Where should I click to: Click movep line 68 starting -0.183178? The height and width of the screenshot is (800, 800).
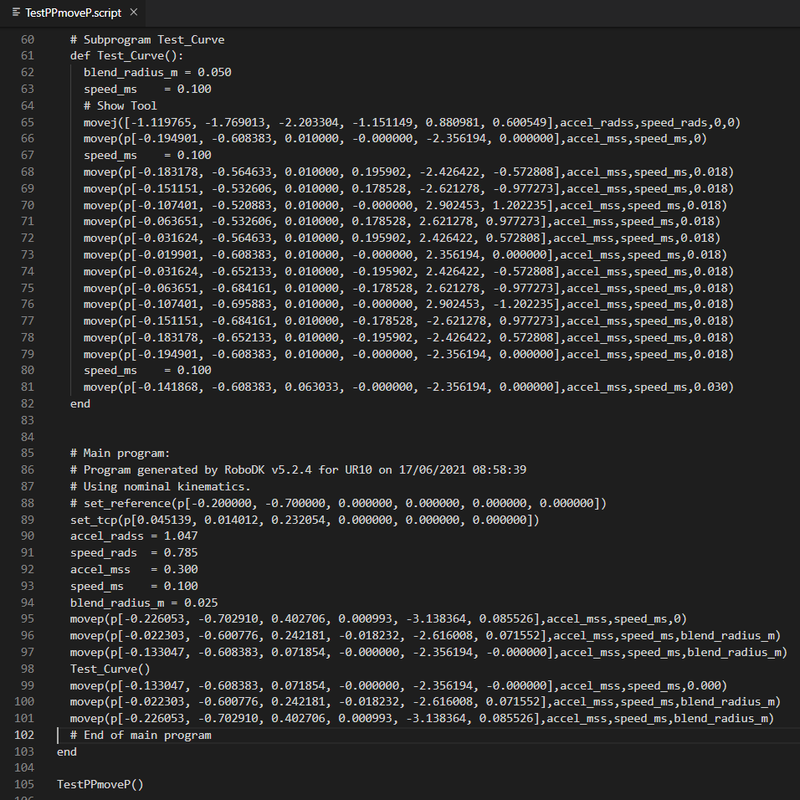click(408, 172)
